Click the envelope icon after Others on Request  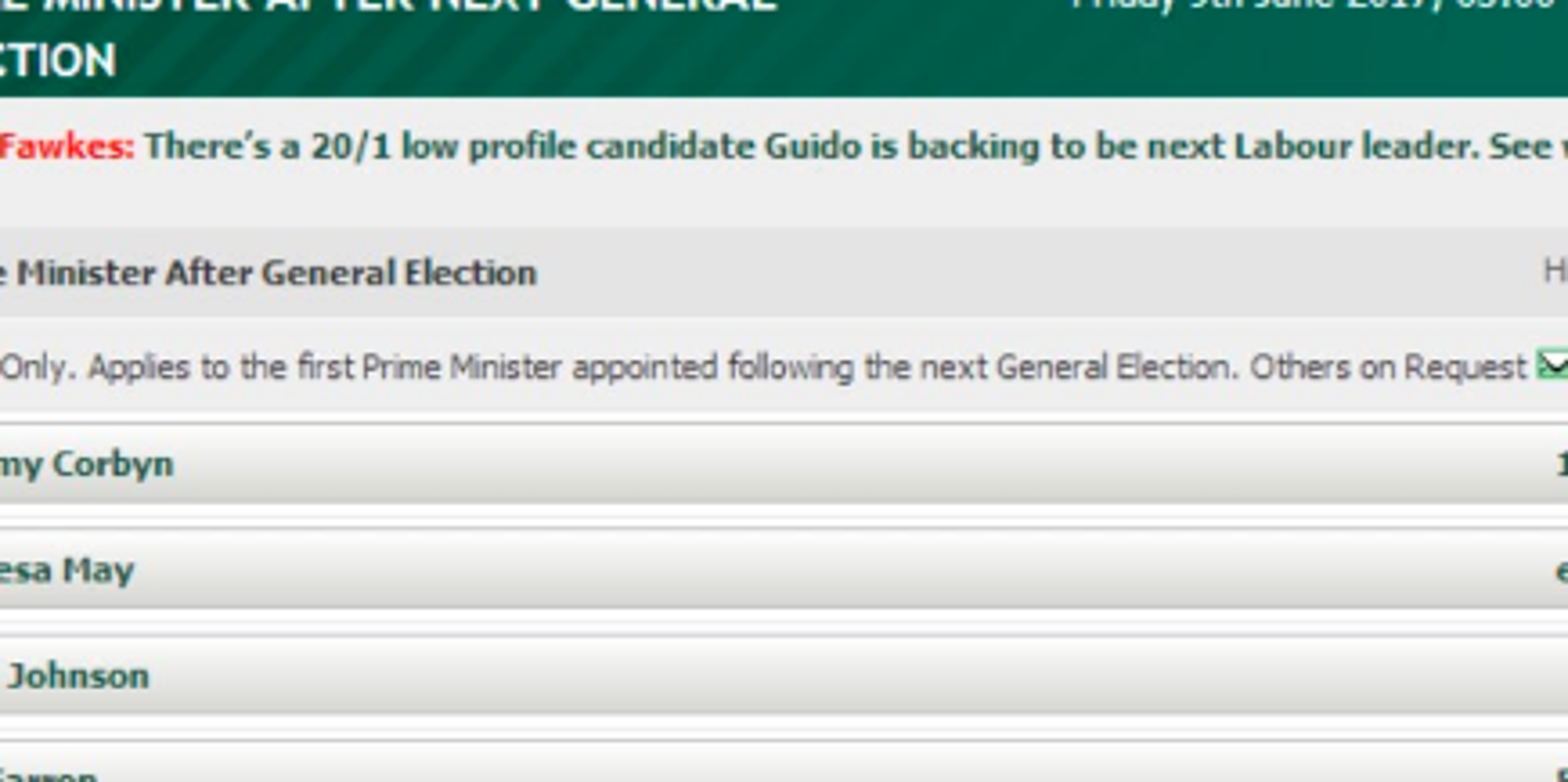(1552, 364)
